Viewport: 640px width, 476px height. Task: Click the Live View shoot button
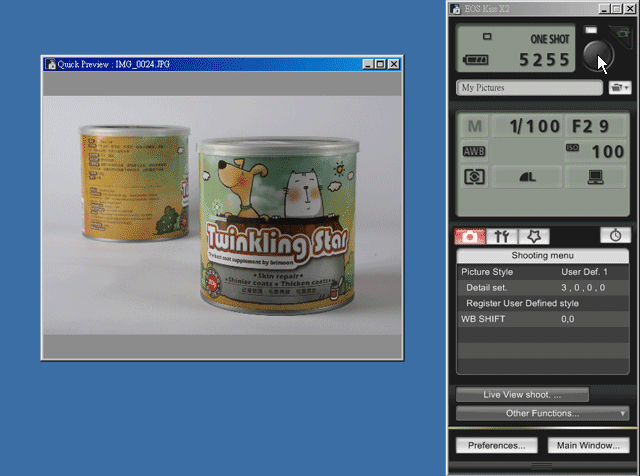point(522,395)
